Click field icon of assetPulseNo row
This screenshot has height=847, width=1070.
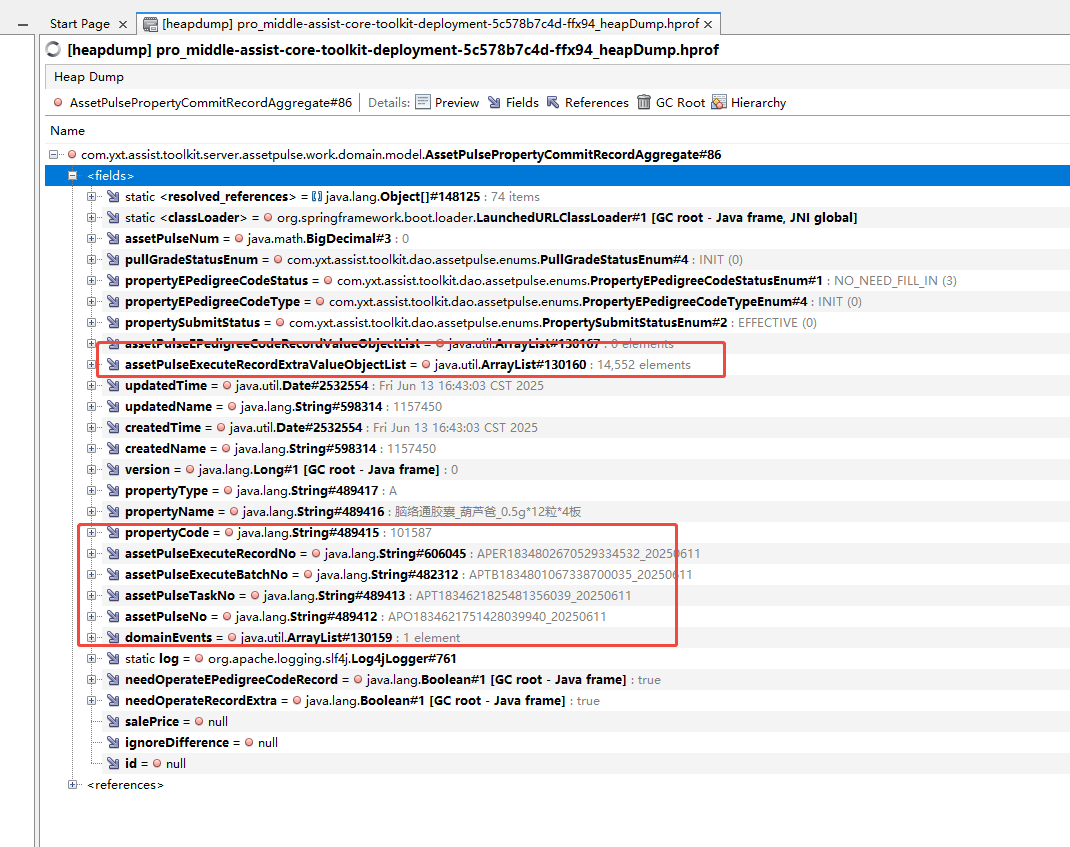coord(113,616)
